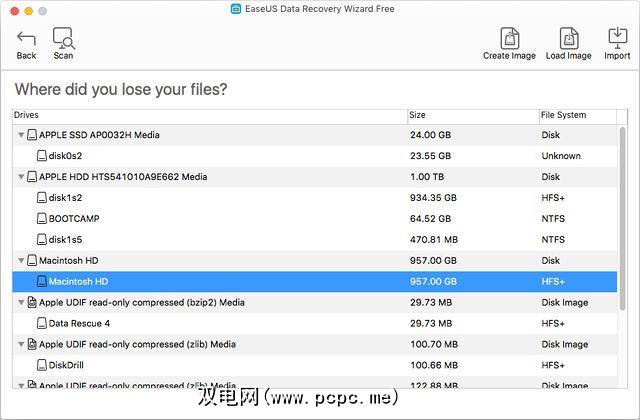Select the DiskDrill volume
This screenshot has height=420, width=640.
pos(315,365)
